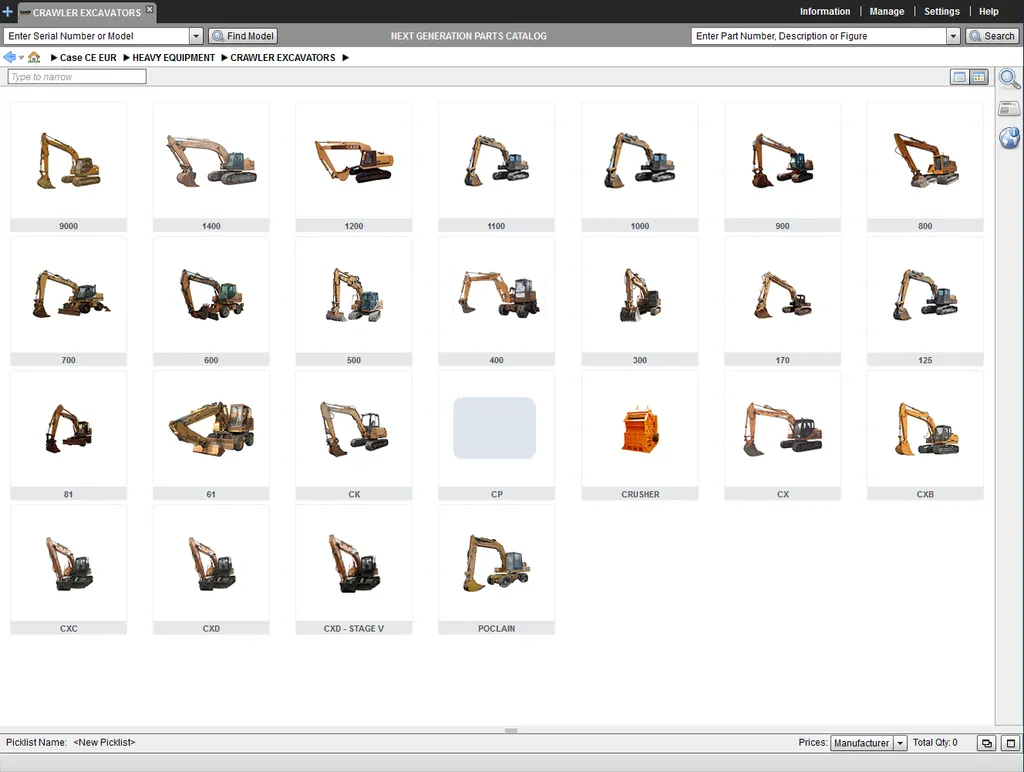Open the Help menu

pyautogui.click(x=988, y=12)
